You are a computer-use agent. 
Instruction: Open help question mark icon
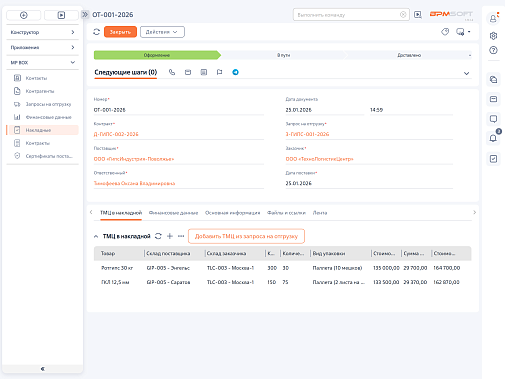(x=493, y=50)
